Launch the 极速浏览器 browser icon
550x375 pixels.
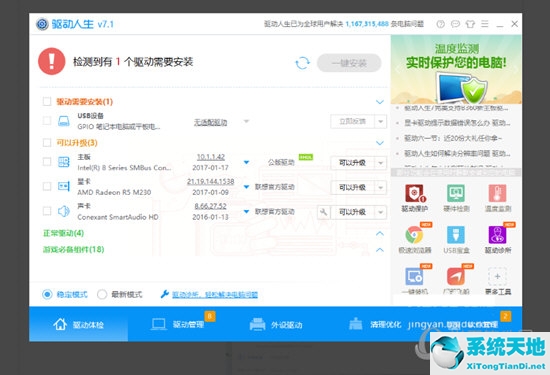[415, 235]
